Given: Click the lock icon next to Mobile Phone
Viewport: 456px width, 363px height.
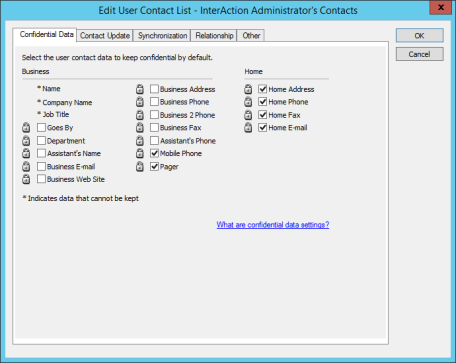Looking at the screenshot, I should pos(140,153).
